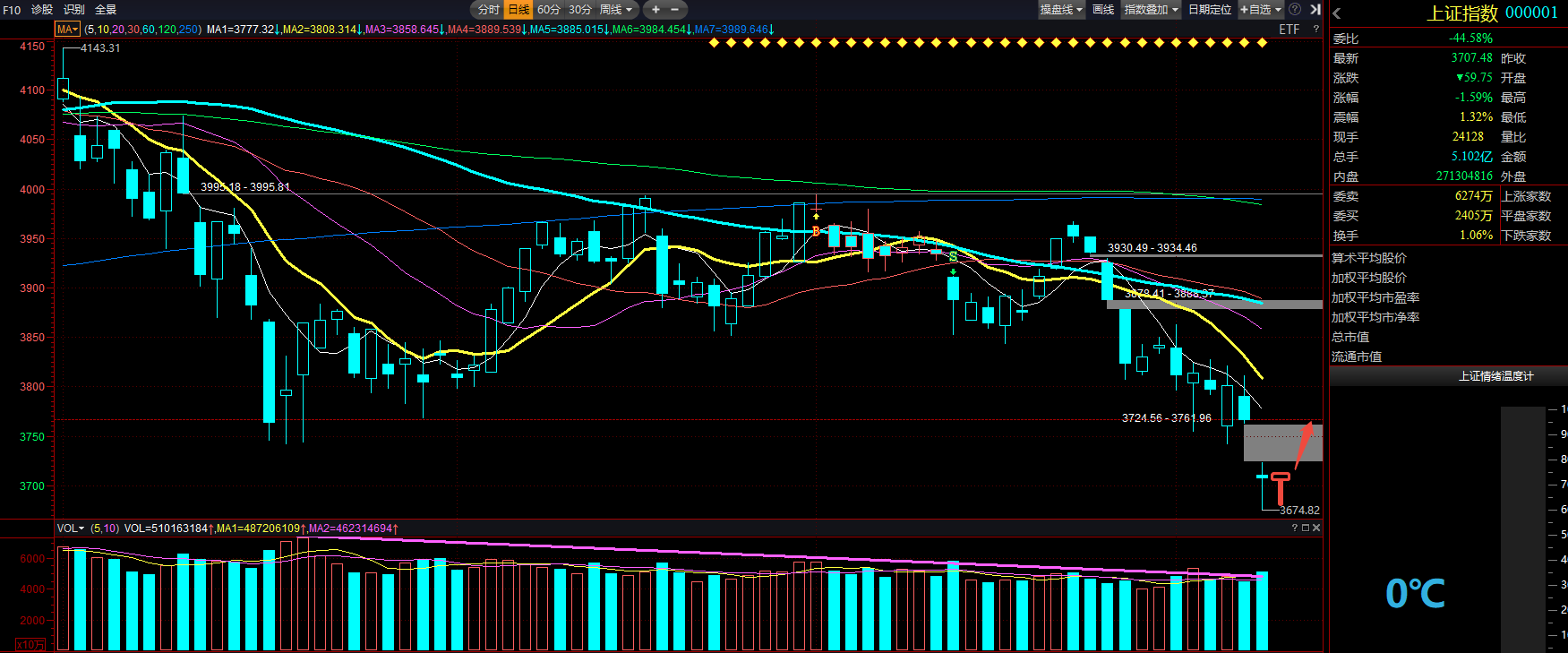Open the MA indicator selector dropdown
The height and width of the screenshot is (653, 1568).
tap(68, 30)
